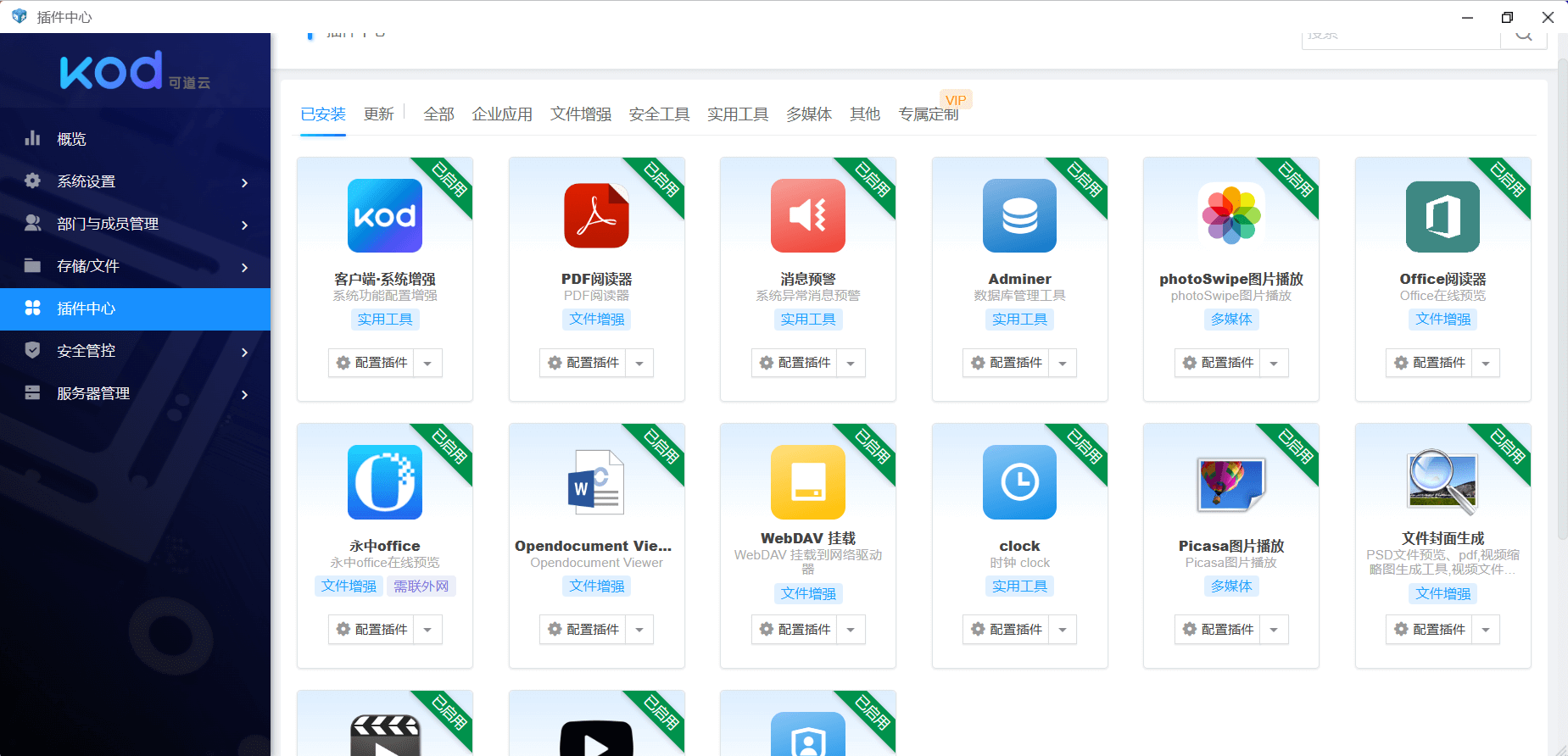Click the 消息预警 speaker icon

pyautogui.click(x=808, y=215)
